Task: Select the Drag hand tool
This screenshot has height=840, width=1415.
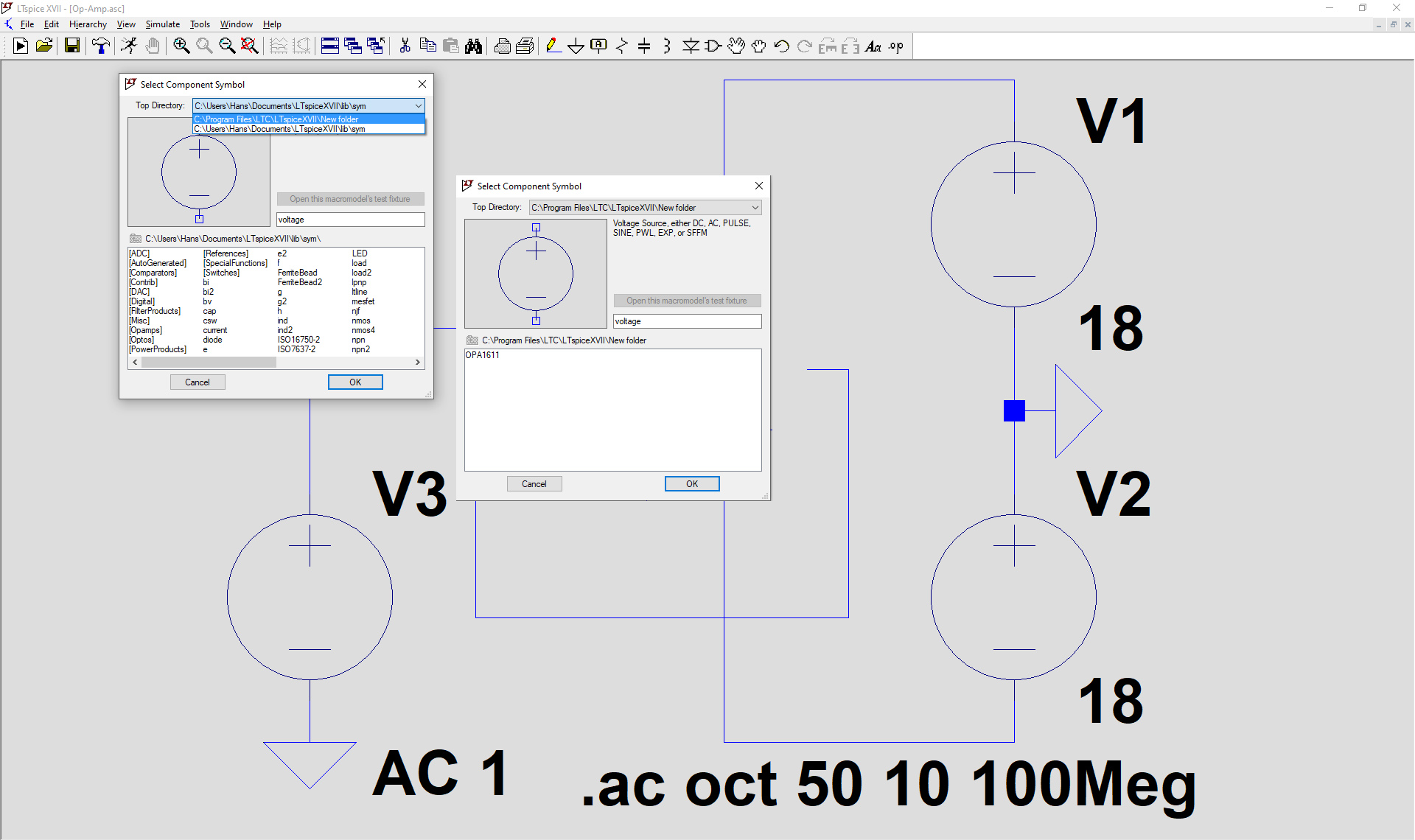Action: tap(759, 46)
